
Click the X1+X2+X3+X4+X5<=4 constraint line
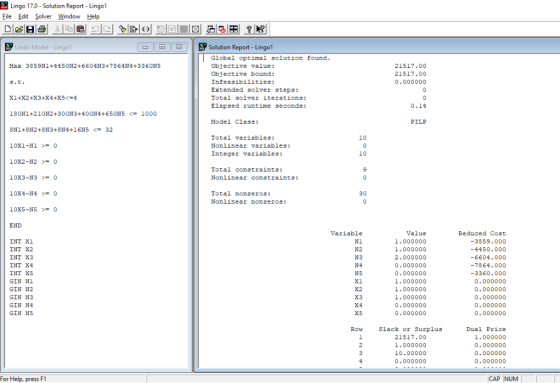tap(43, 98)
